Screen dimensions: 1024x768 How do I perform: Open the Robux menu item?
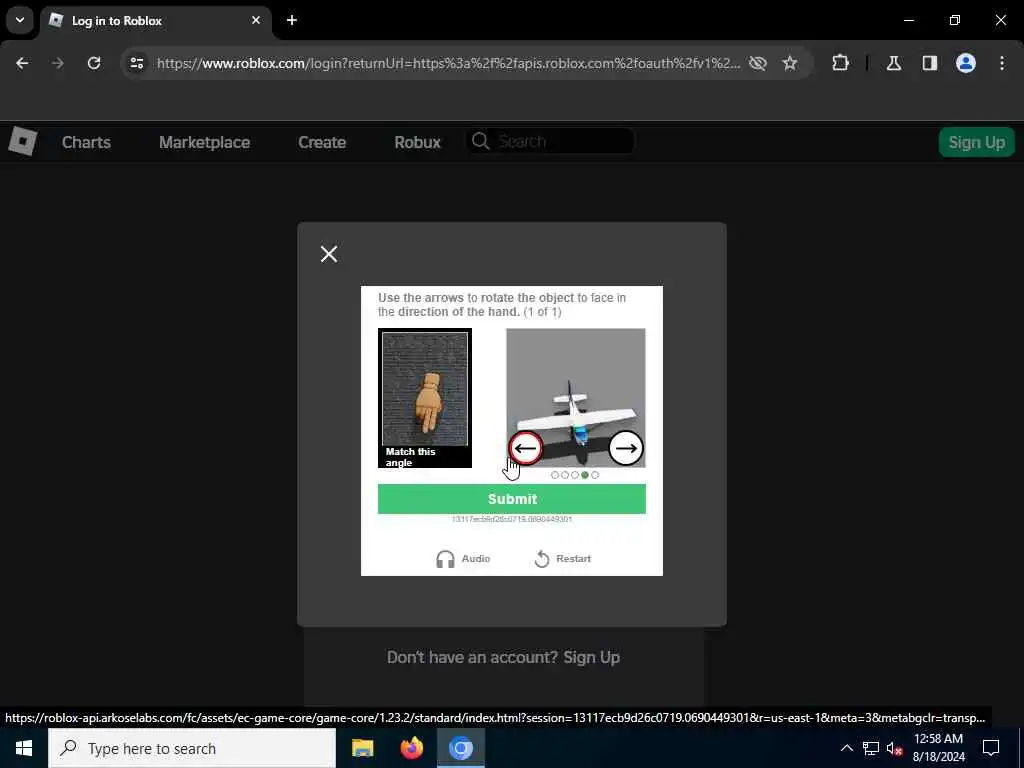pyautogui.click(x=417, y=142)
